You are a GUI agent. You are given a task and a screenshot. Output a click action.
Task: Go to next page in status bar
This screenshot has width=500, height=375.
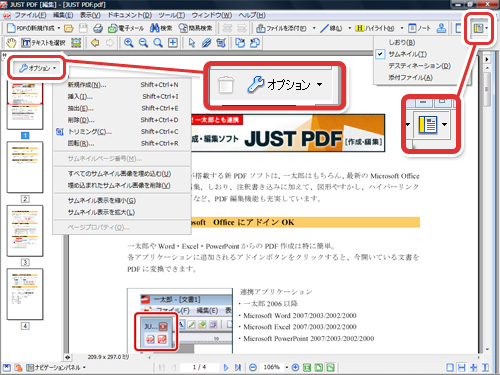pyautogui.click(x=226, y=367)
